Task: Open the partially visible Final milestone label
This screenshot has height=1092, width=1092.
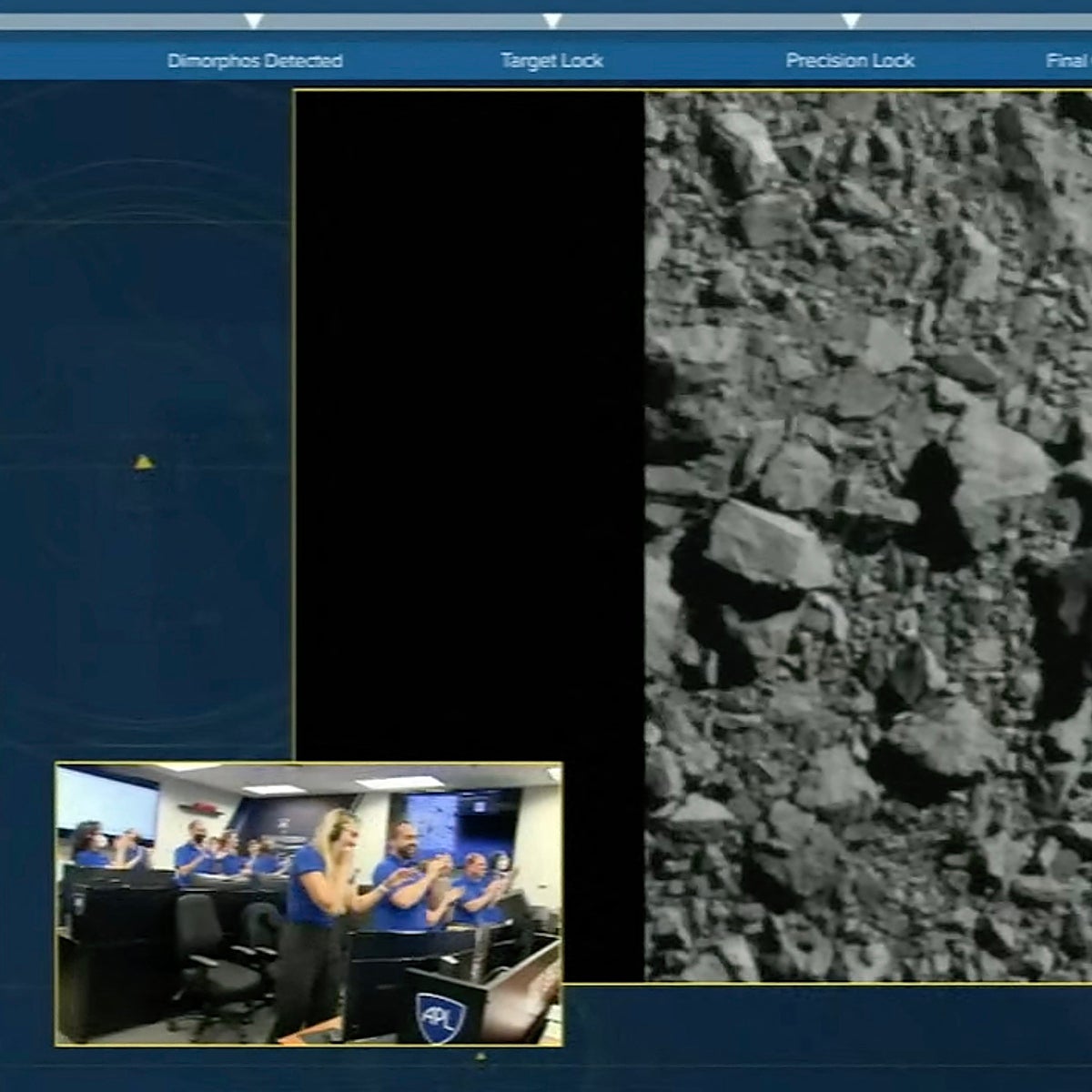Action: pos(1068,61)
